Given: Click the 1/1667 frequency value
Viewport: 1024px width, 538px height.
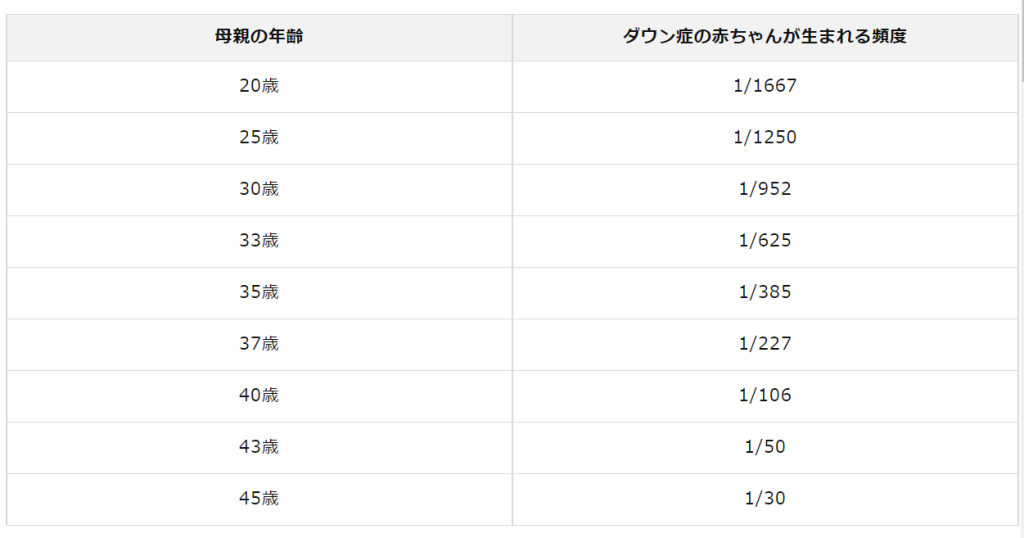Looking at the screenshot, I should (765, 86).
